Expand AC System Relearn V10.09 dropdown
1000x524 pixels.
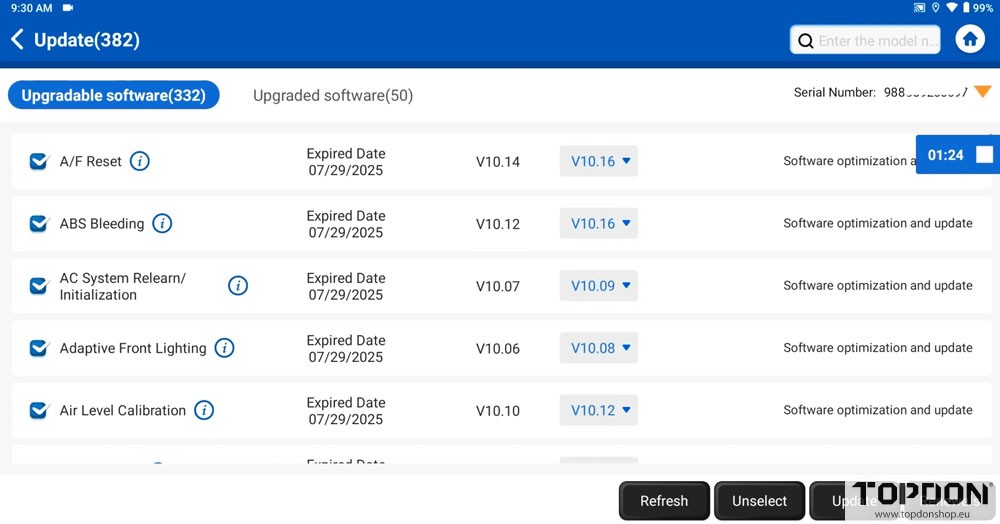pos(599,286)
